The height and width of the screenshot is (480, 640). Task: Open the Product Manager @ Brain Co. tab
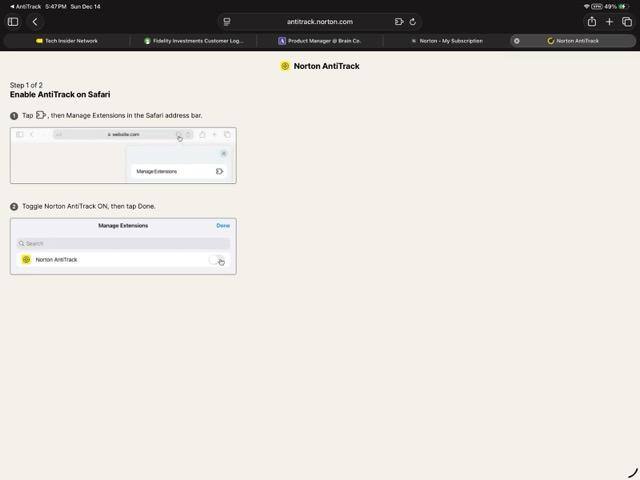[320, 41]
